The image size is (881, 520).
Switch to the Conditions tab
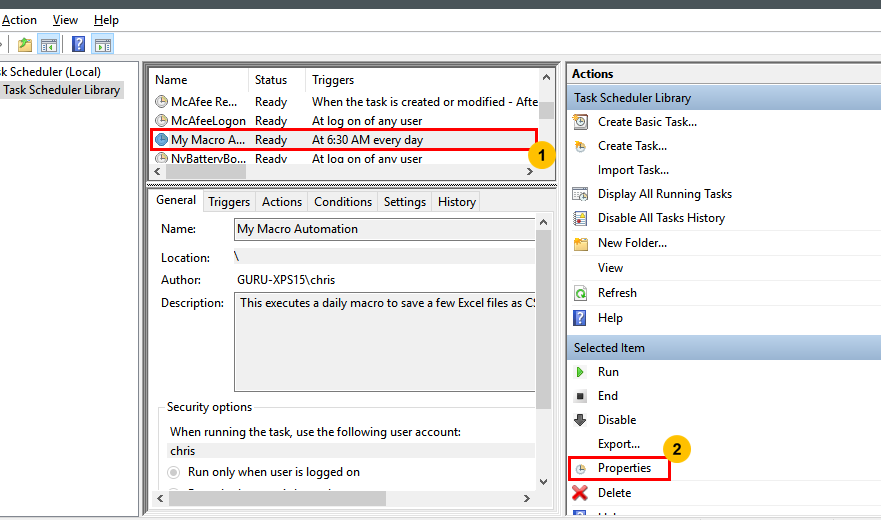(x=343, y=202)
